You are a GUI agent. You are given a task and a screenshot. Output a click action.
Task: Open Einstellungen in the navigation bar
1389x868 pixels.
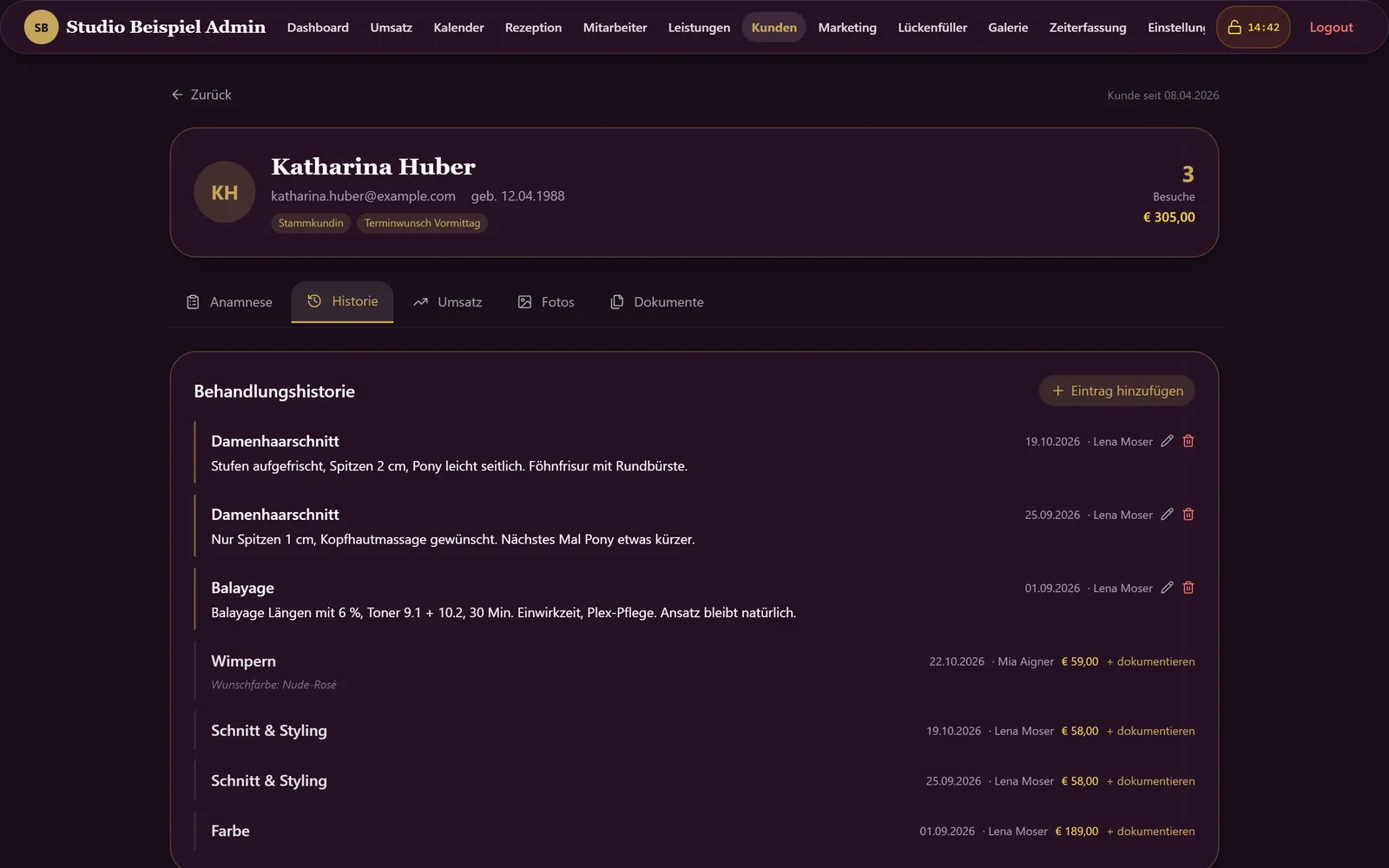point(1175,27)
